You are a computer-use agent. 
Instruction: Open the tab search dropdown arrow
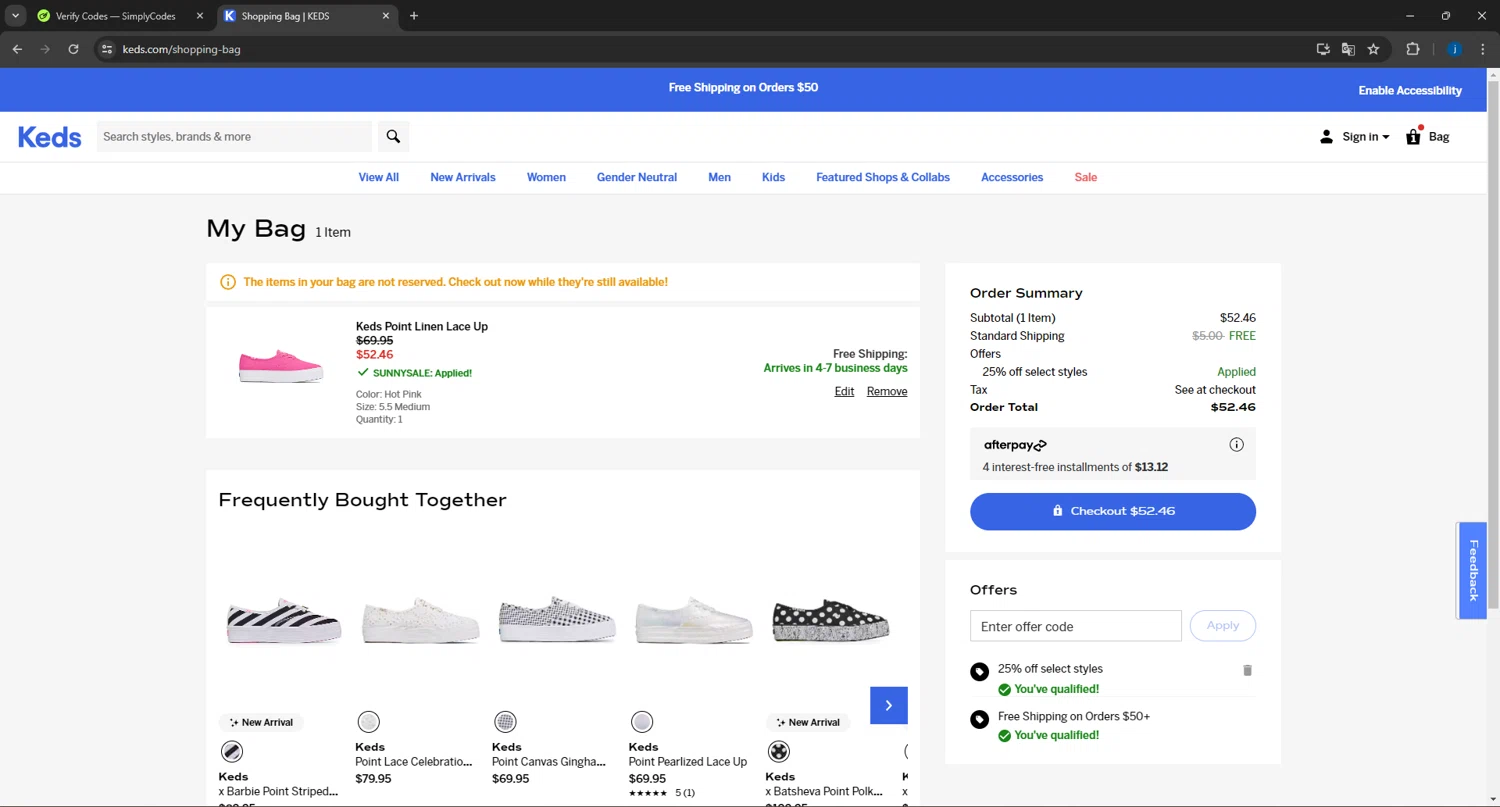tap(16, 16)
